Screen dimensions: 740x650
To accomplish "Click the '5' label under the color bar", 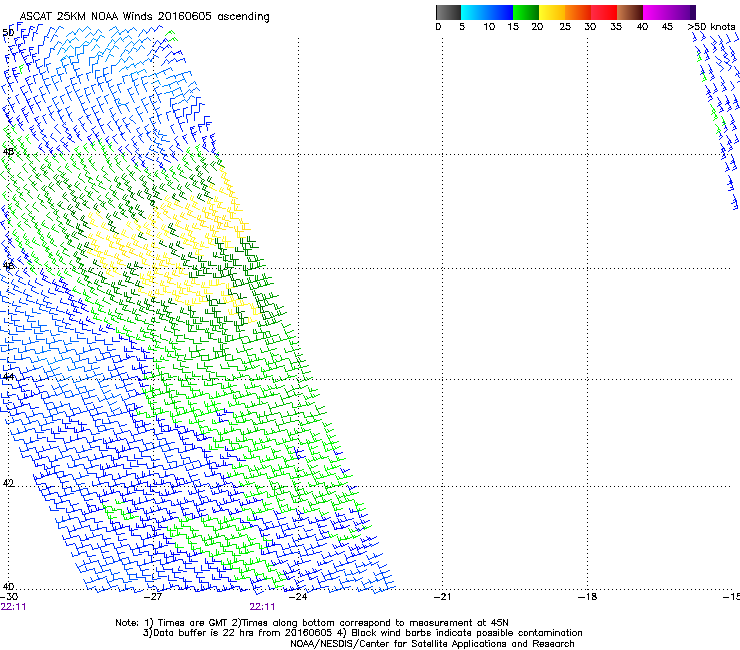I will pos(462,27).
